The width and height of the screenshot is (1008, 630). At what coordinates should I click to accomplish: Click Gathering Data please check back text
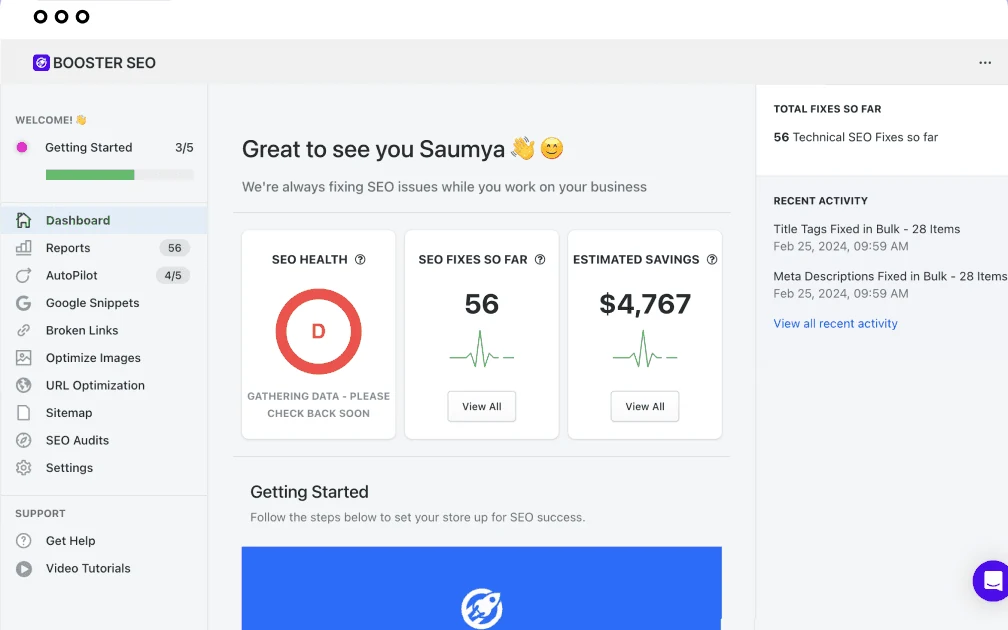(x=318, y=405)
